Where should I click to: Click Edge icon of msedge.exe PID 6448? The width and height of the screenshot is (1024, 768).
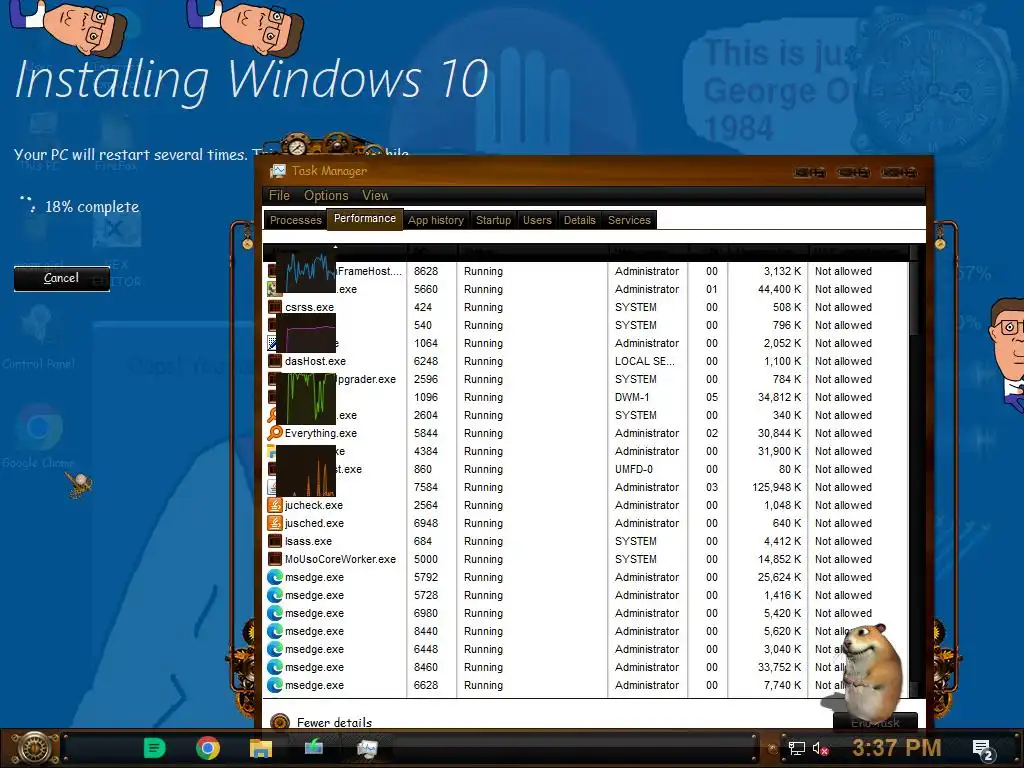(275, 649)
